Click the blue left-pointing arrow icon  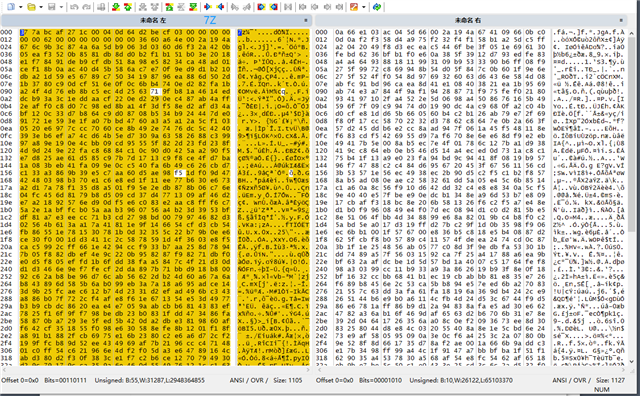pyautogui.click(x=220, y=7)
